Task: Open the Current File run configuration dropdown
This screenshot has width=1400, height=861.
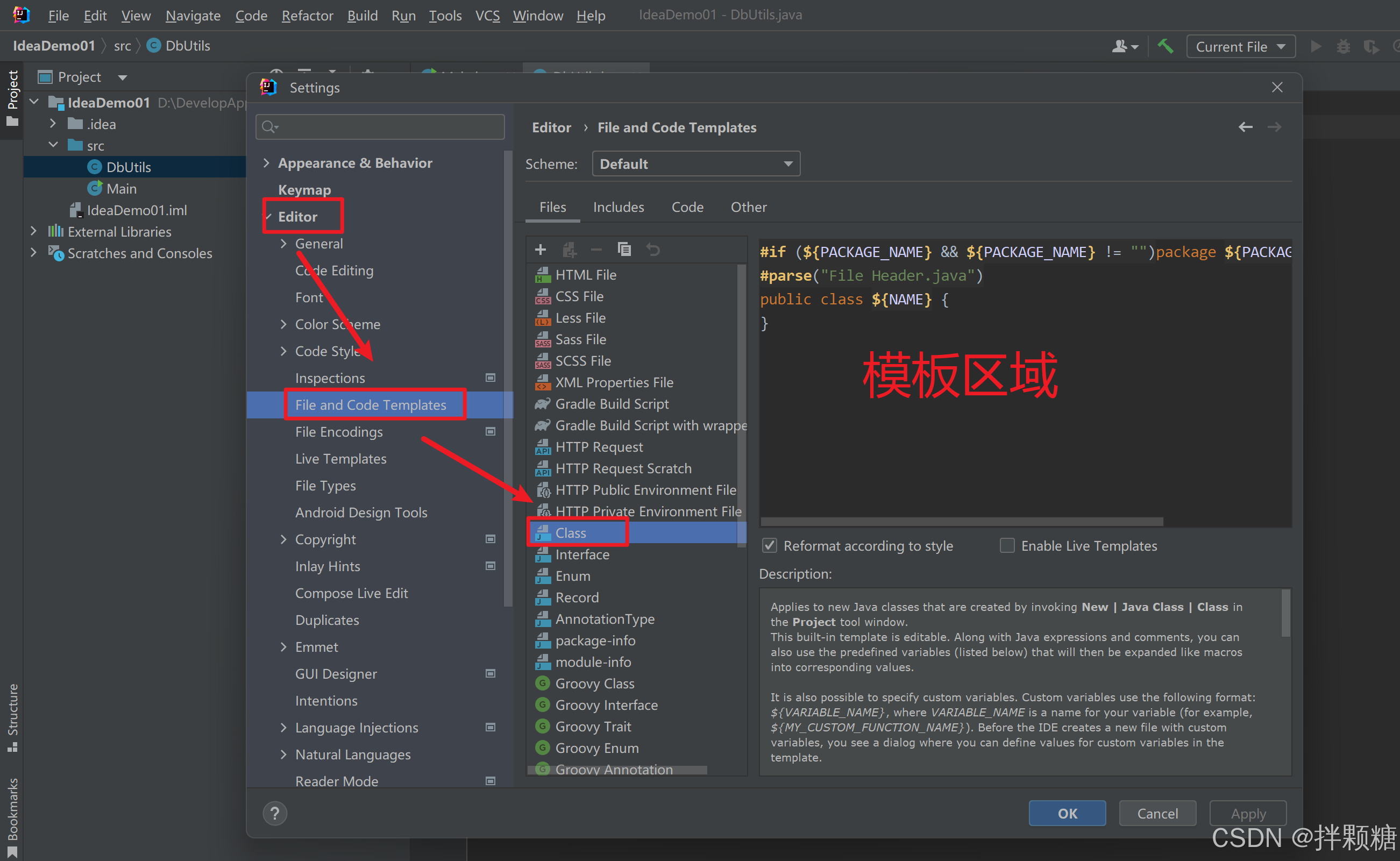Action: (x=1240, y=46)
